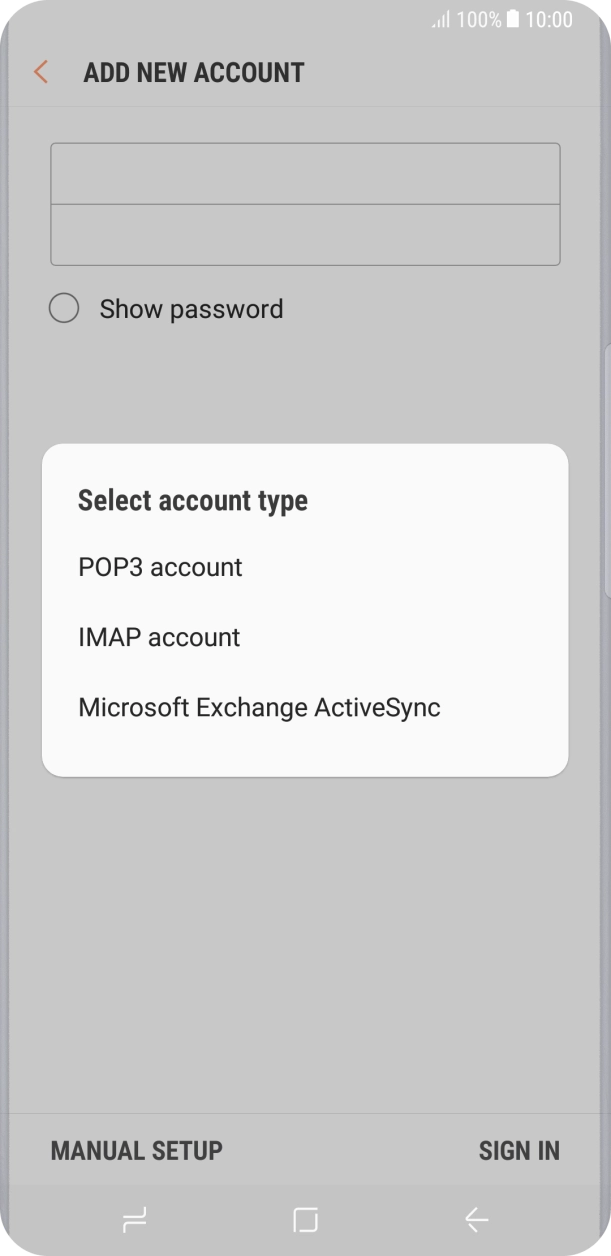Screen dimensions: 611x1256
Task: Focus the lower password field
Action: click(x=305, y=235)
